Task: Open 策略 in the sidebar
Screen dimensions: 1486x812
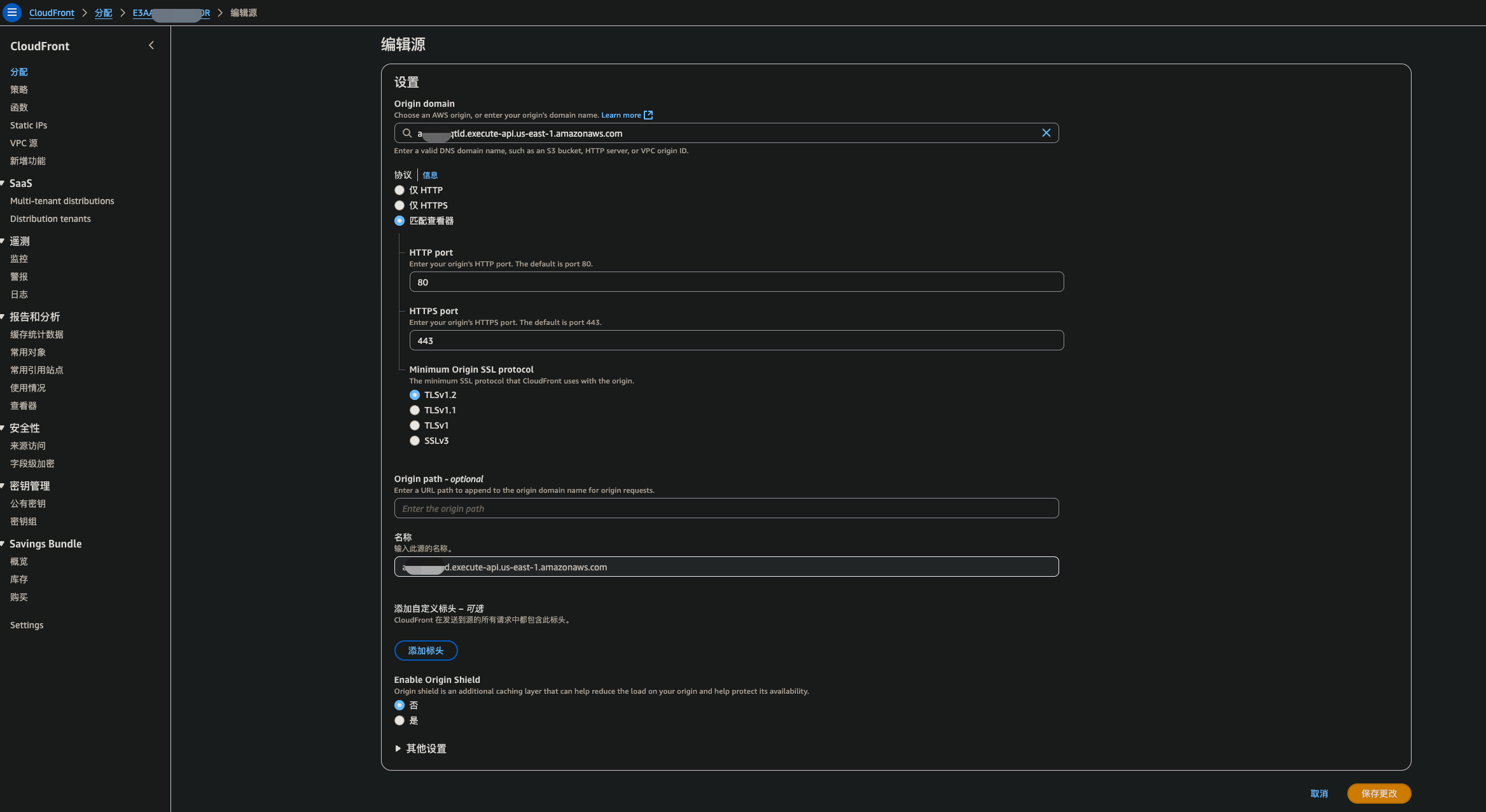Action: (x=19, y=90)
